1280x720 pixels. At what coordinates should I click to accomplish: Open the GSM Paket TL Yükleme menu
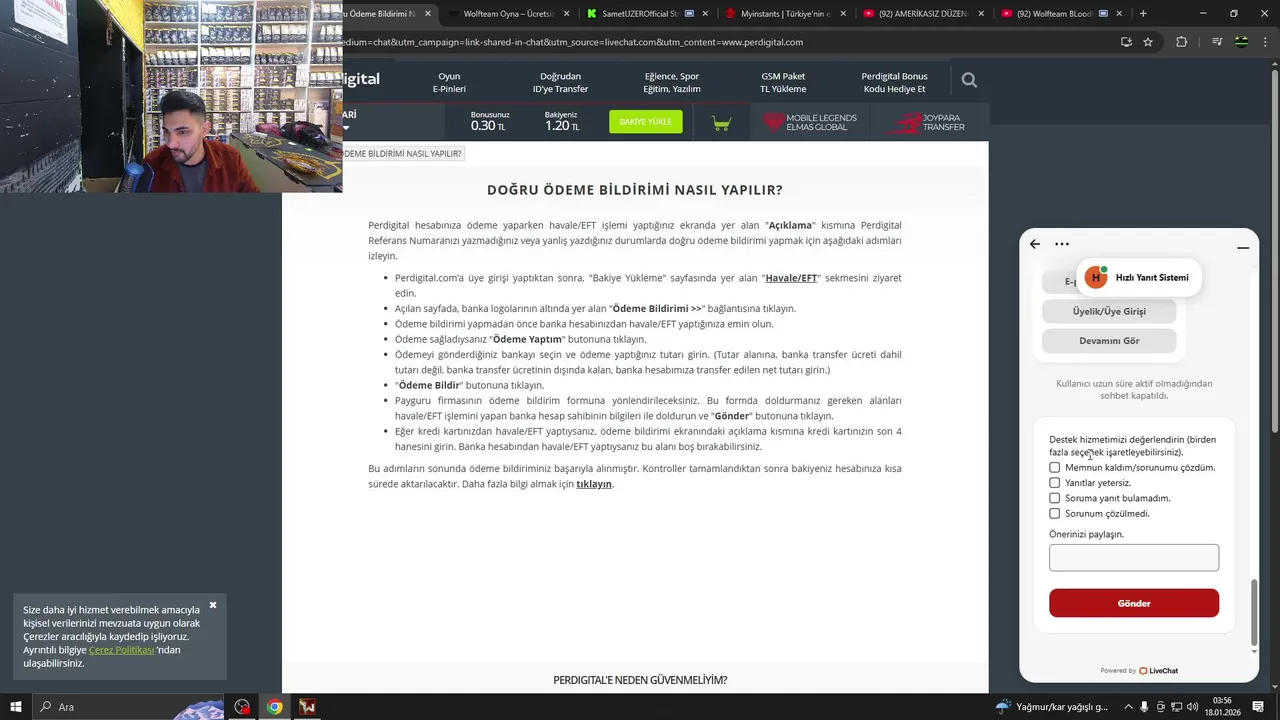[783, 82]
